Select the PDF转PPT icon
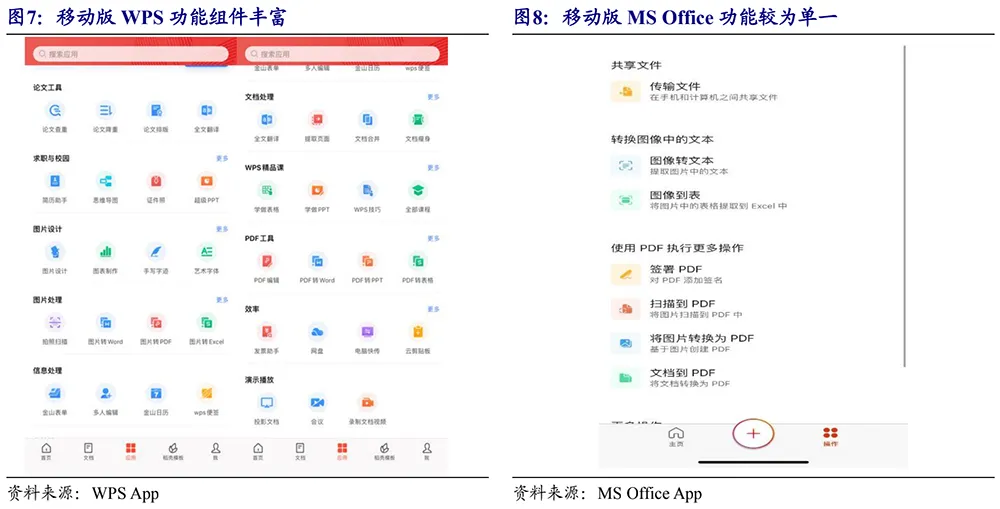The width and height of the screenshot is (1000, 509). click(367, 262)
